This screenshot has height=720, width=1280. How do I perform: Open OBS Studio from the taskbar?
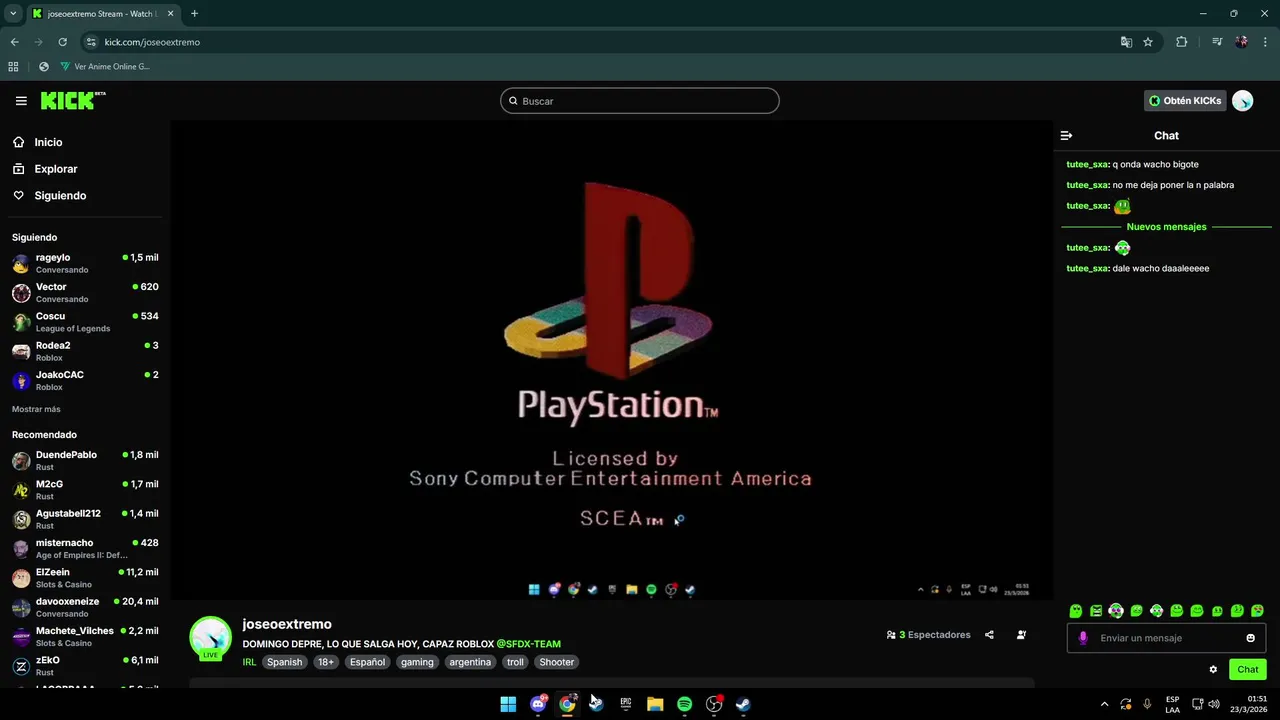coord(714,704)
